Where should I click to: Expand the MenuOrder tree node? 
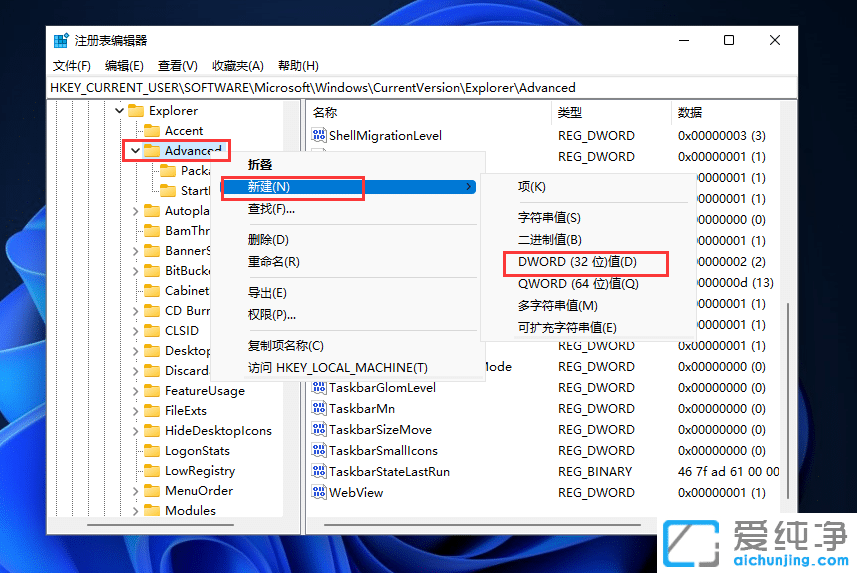pos(136,491)
